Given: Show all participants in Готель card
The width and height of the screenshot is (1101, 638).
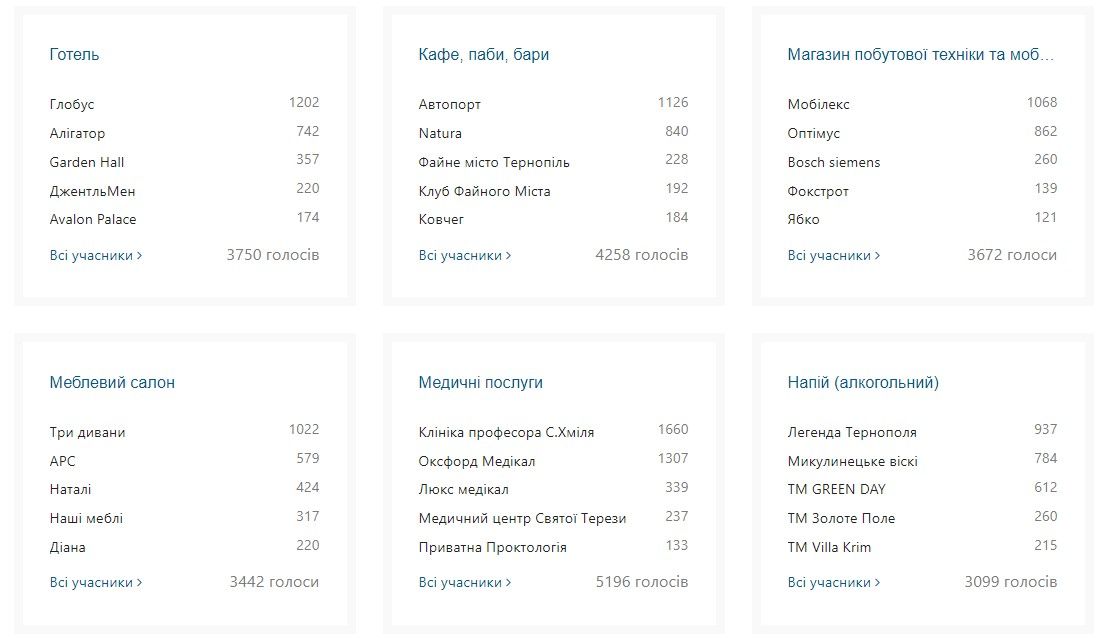Looking at the screenshot, I should tap(95, 255).
